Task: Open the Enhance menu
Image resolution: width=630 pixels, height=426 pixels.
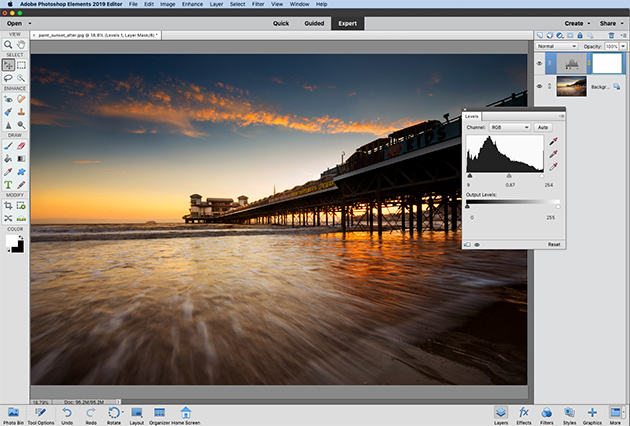Action: pos(192,4)
